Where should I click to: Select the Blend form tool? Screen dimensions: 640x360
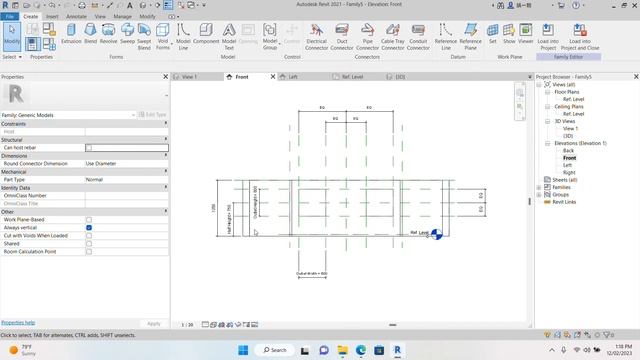point(90,33)
